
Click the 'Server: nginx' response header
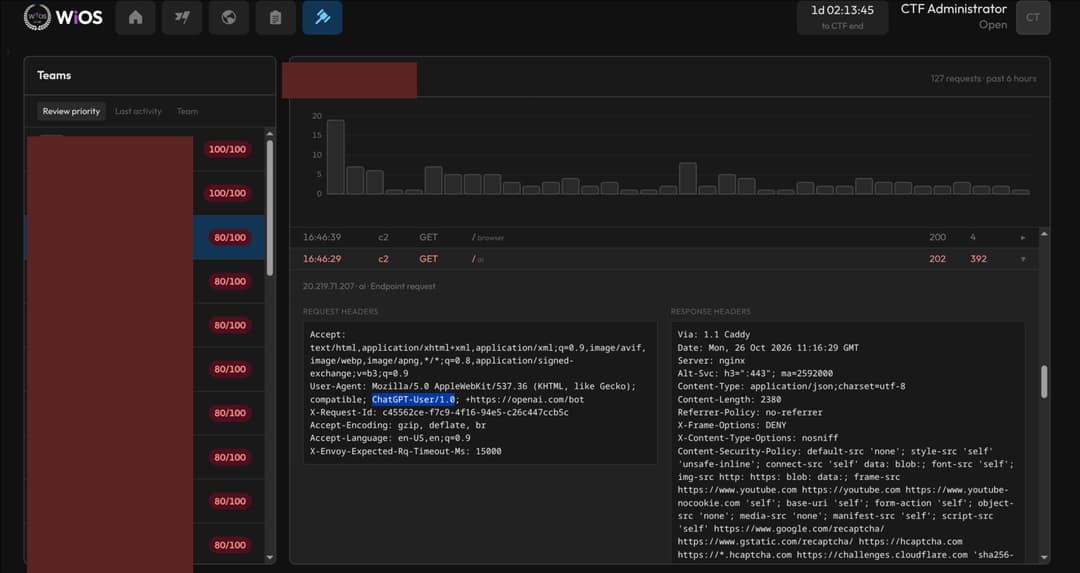coord(711,360)
